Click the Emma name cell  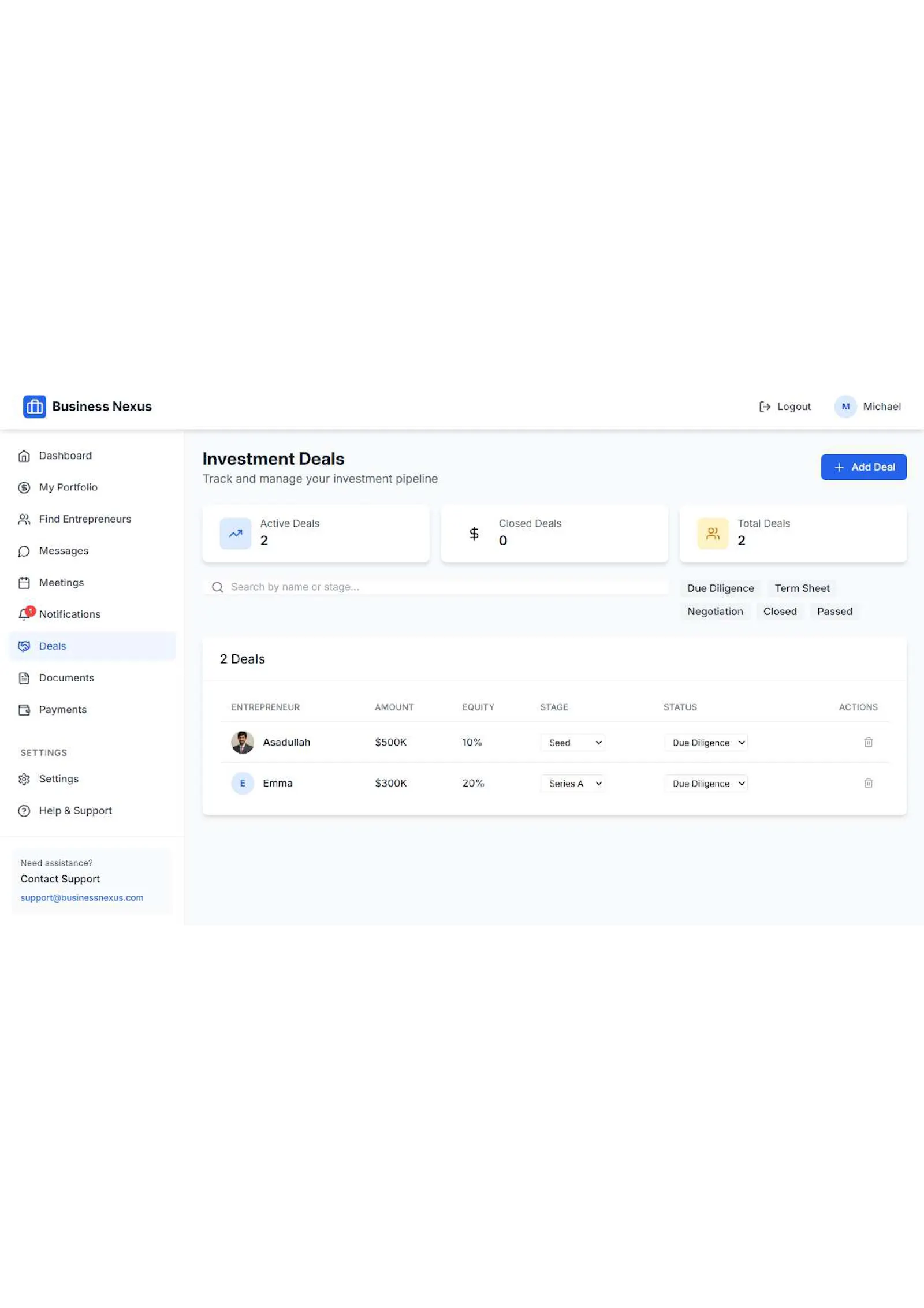coord(278,783)
